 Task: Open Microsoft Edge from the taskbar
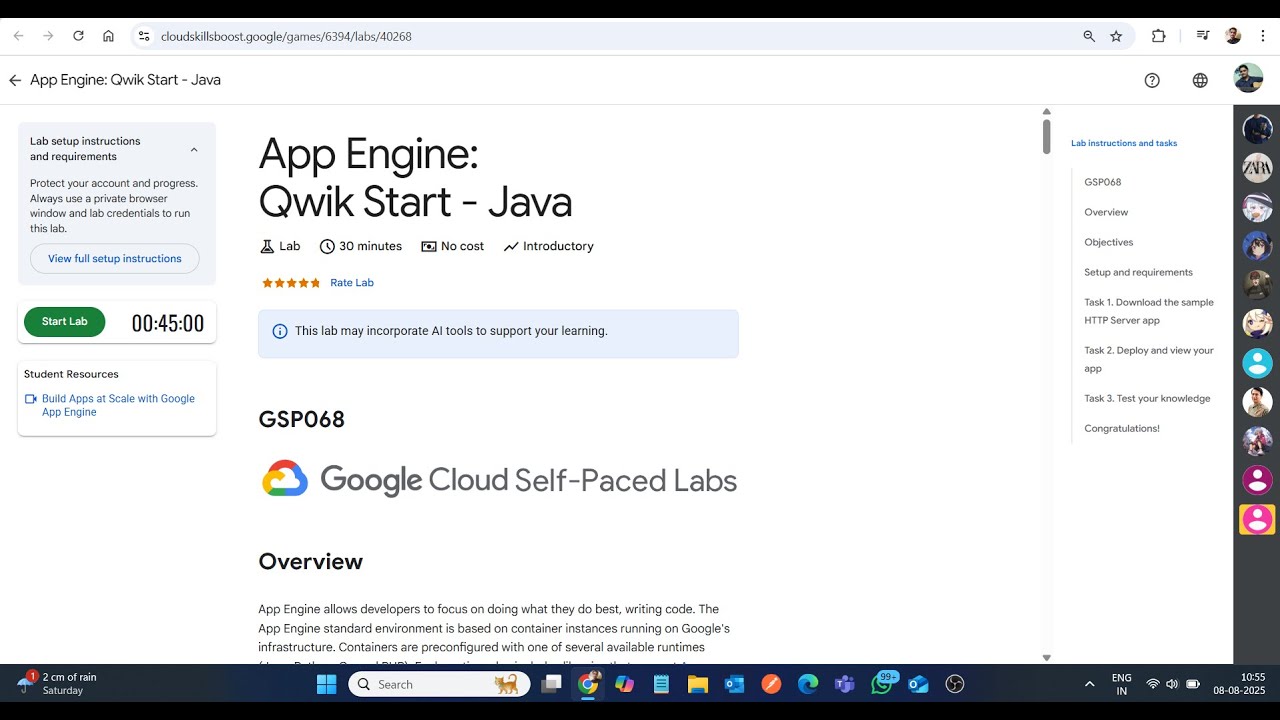click(808, 684)
